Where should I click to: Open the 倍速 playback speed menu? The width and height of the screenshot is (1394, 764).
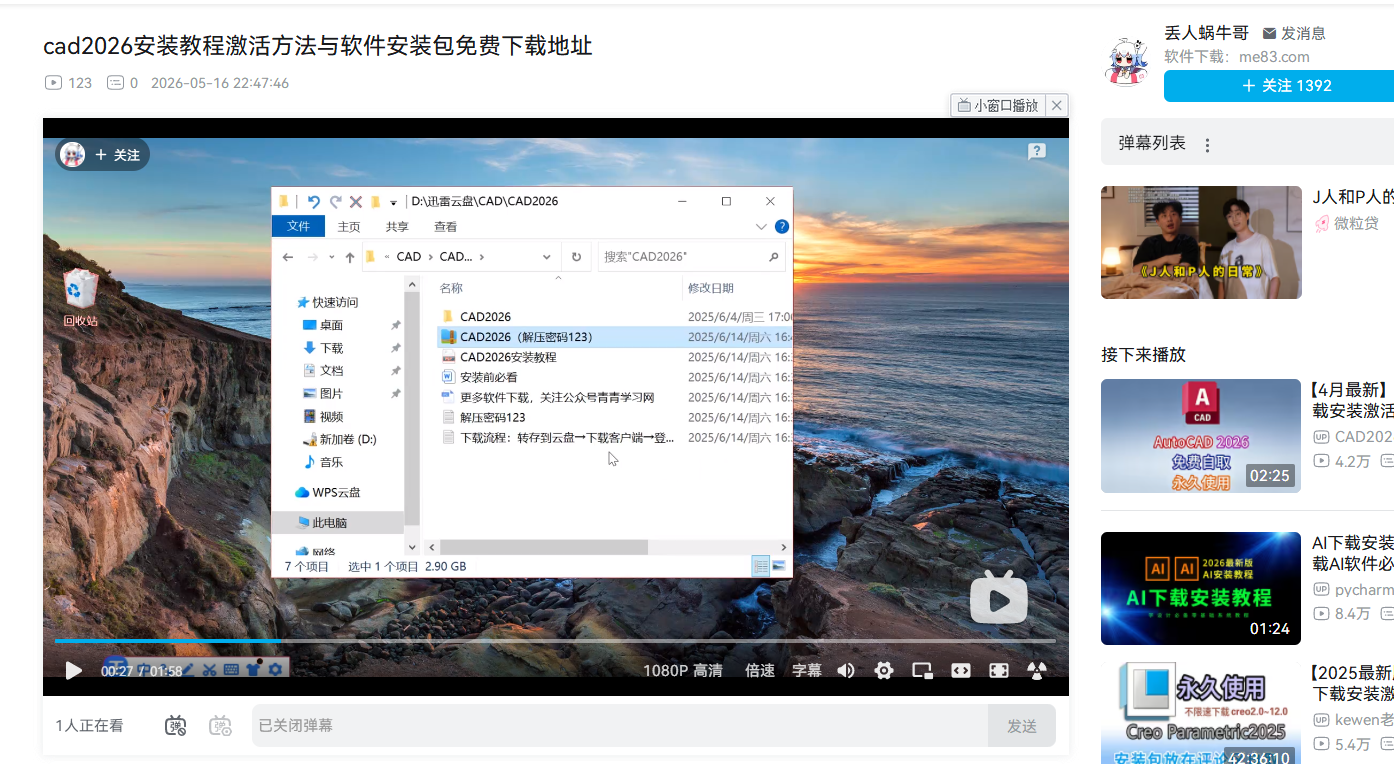point(760,670)
